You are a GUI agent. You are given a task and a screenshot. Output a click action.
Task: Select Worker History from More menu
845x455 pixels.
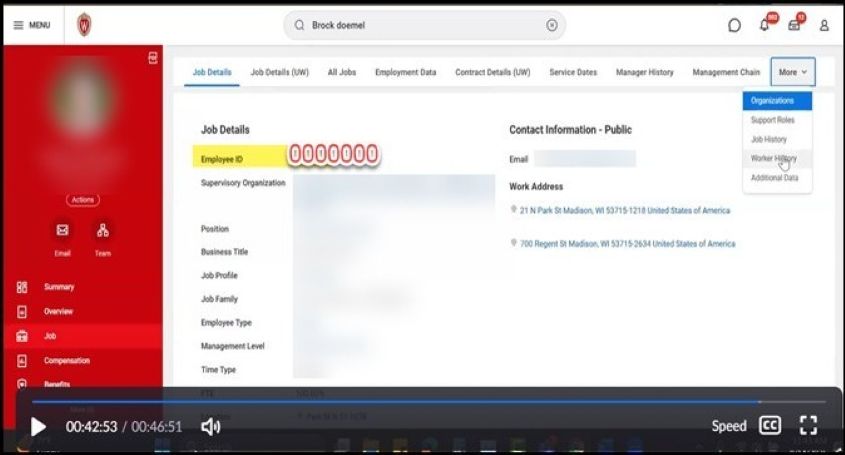click(x=773, y=158)
